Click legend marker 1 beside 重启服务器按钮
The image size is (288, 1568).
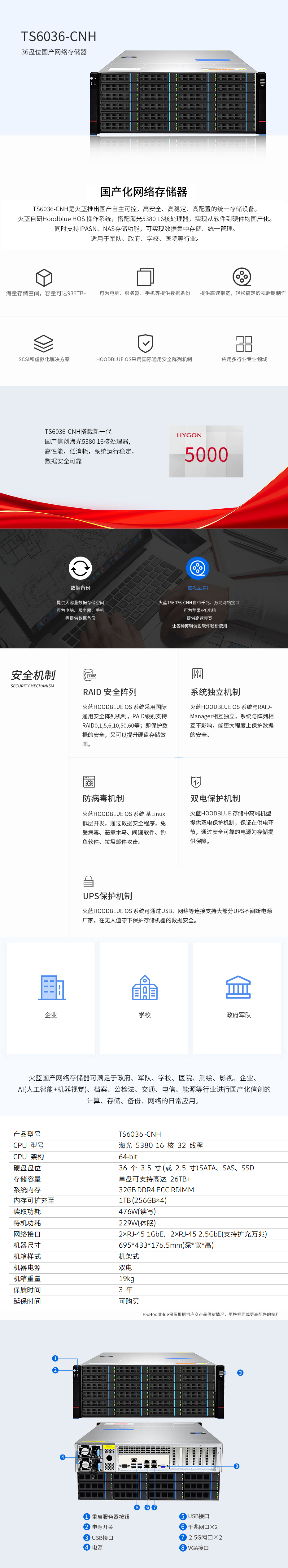pyautogui.click(x=87, y=1517)
